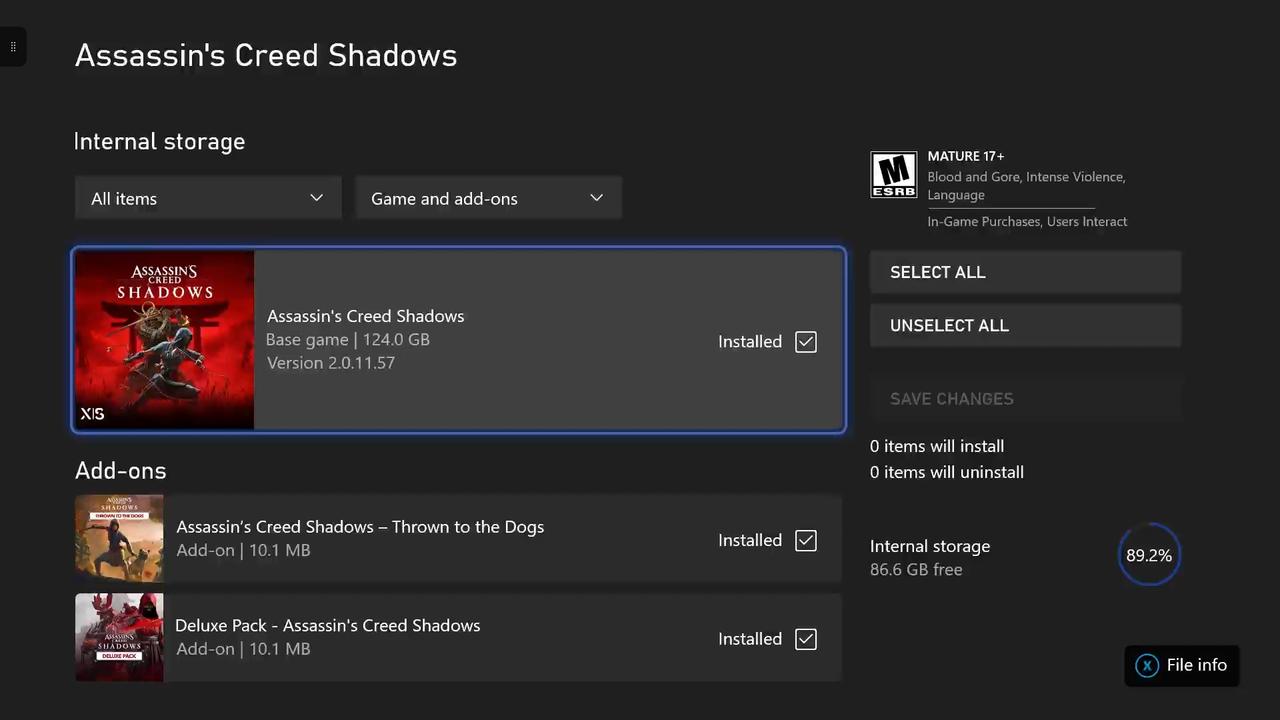Click the 'MATURE 17+' rating text
The width and height of the screenshot is (1280, 720).
966,156
